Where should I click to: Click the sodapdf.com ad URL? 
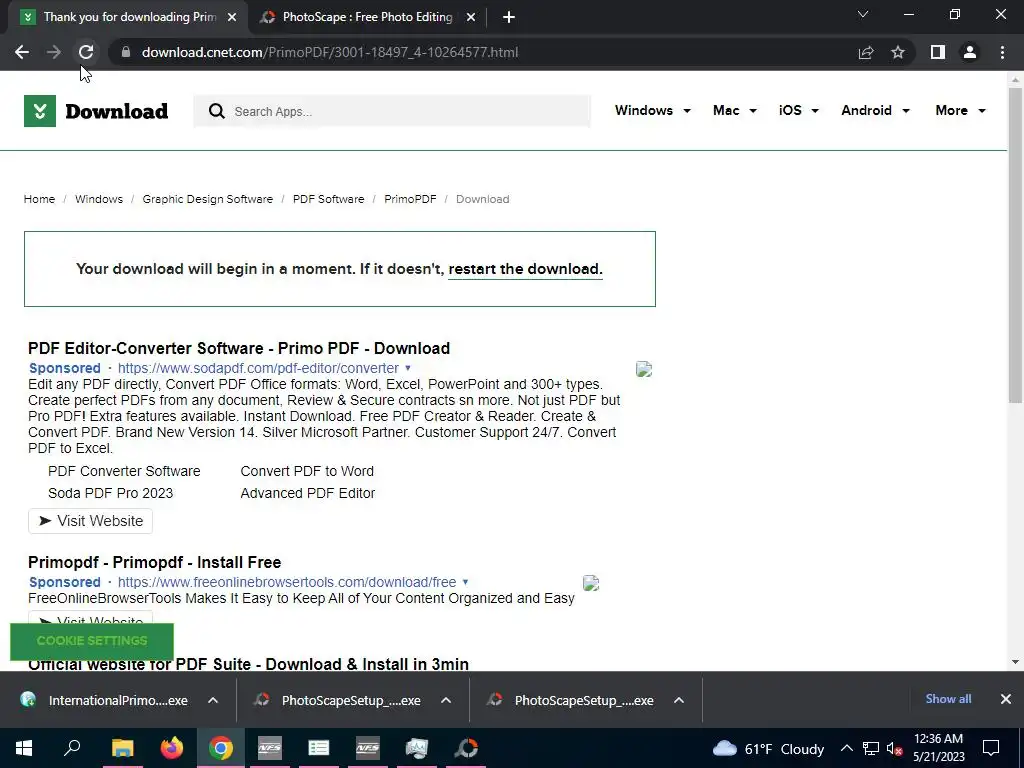[x=258, y=368]
